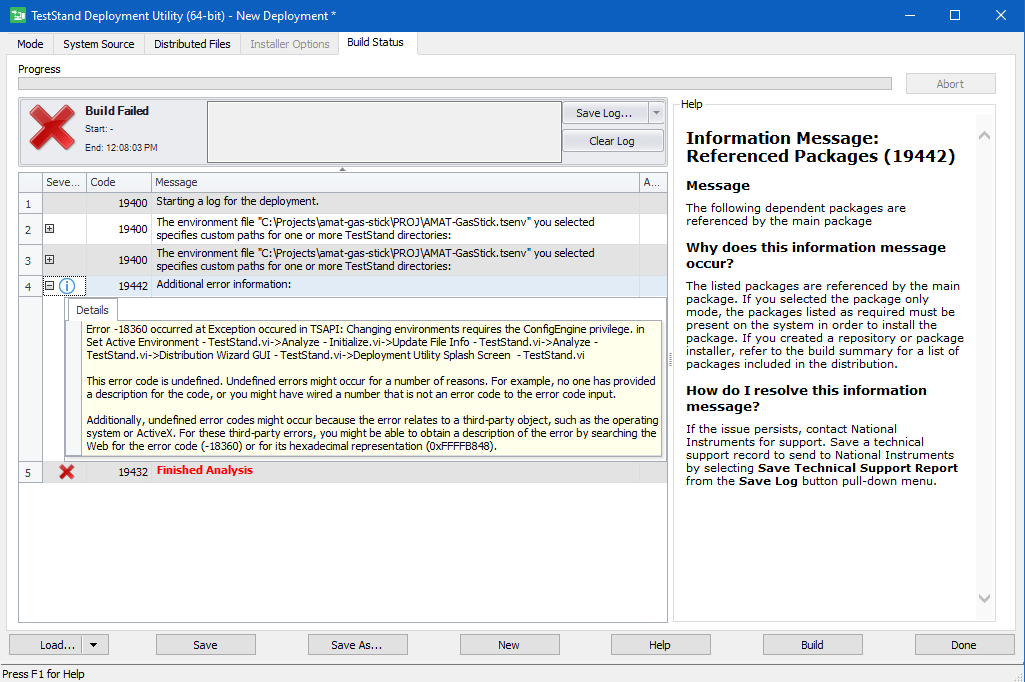Click the build Progress bar
Viewport: 1025px width, 682px height.
click(x=455, y=84)
